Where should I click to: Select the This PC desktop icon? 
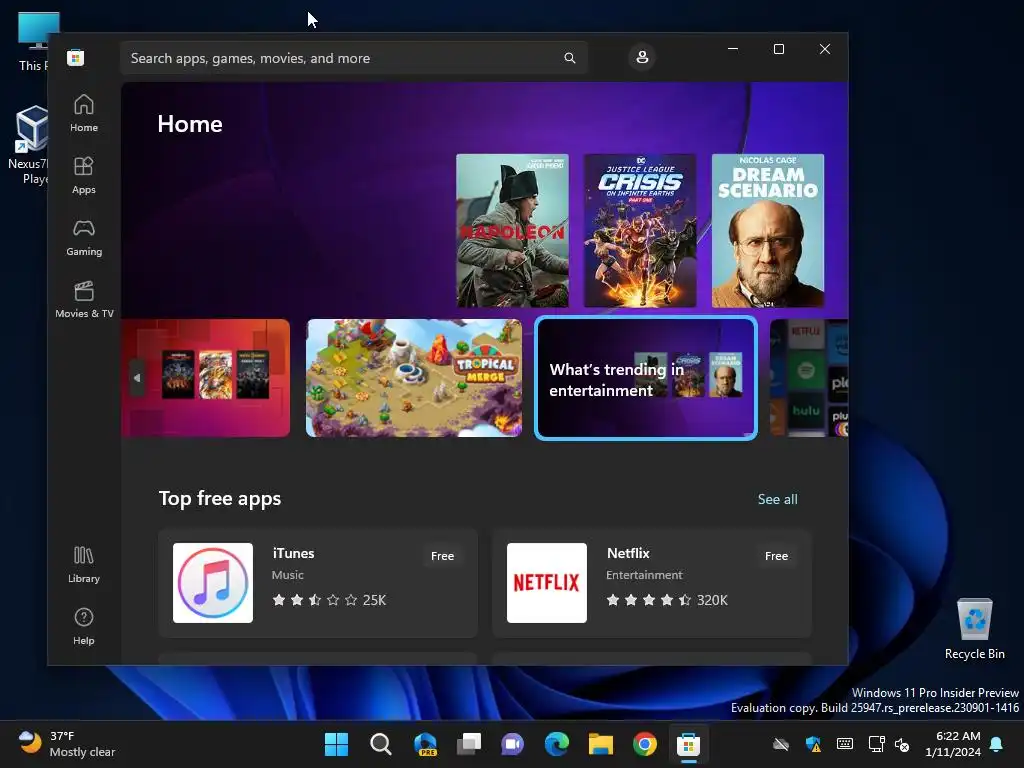[x=34, y=42]
